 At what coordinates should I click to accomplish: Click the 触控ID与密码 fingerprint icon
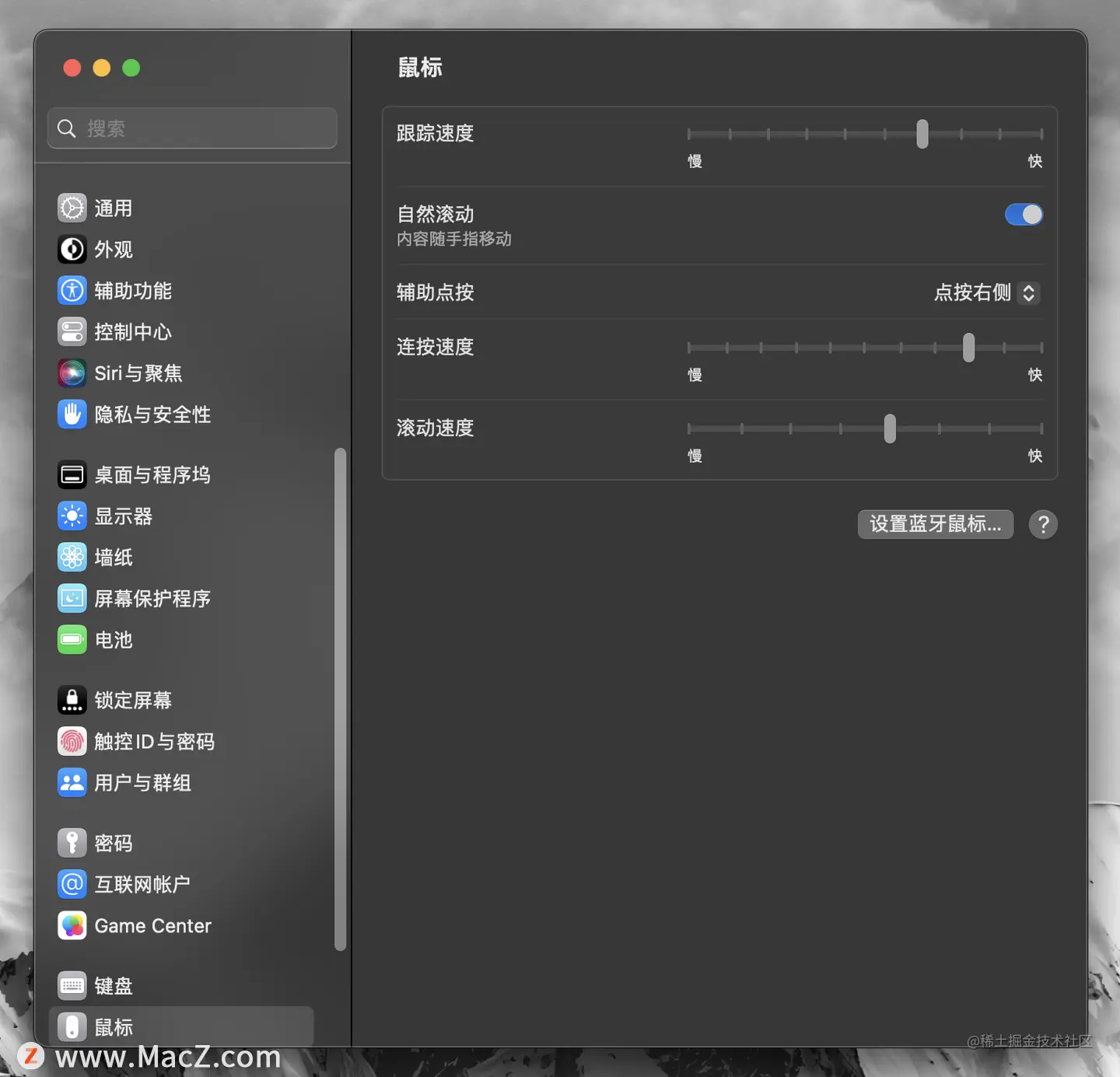tap(72, 742)
